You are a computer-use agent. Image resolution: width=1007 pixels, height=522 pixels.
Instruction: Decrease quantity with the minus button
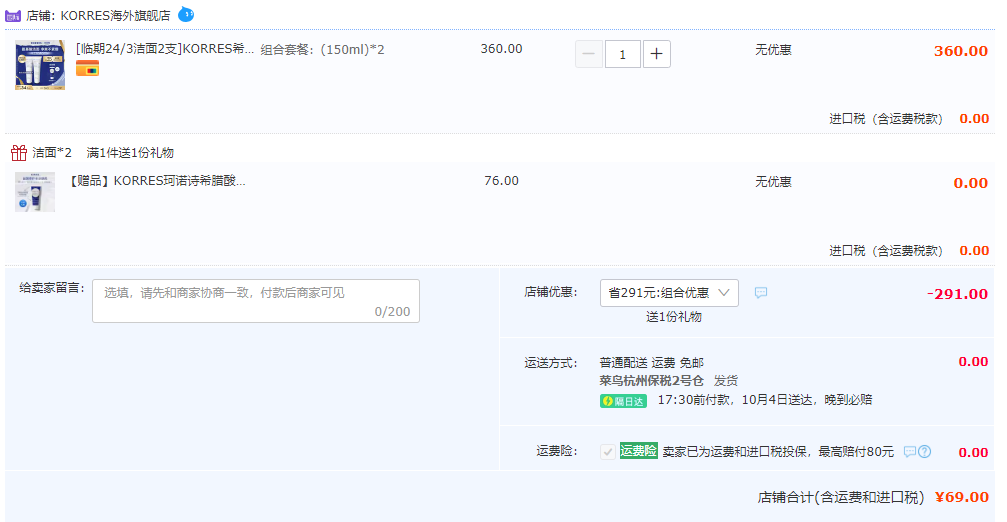pos(589,54)
